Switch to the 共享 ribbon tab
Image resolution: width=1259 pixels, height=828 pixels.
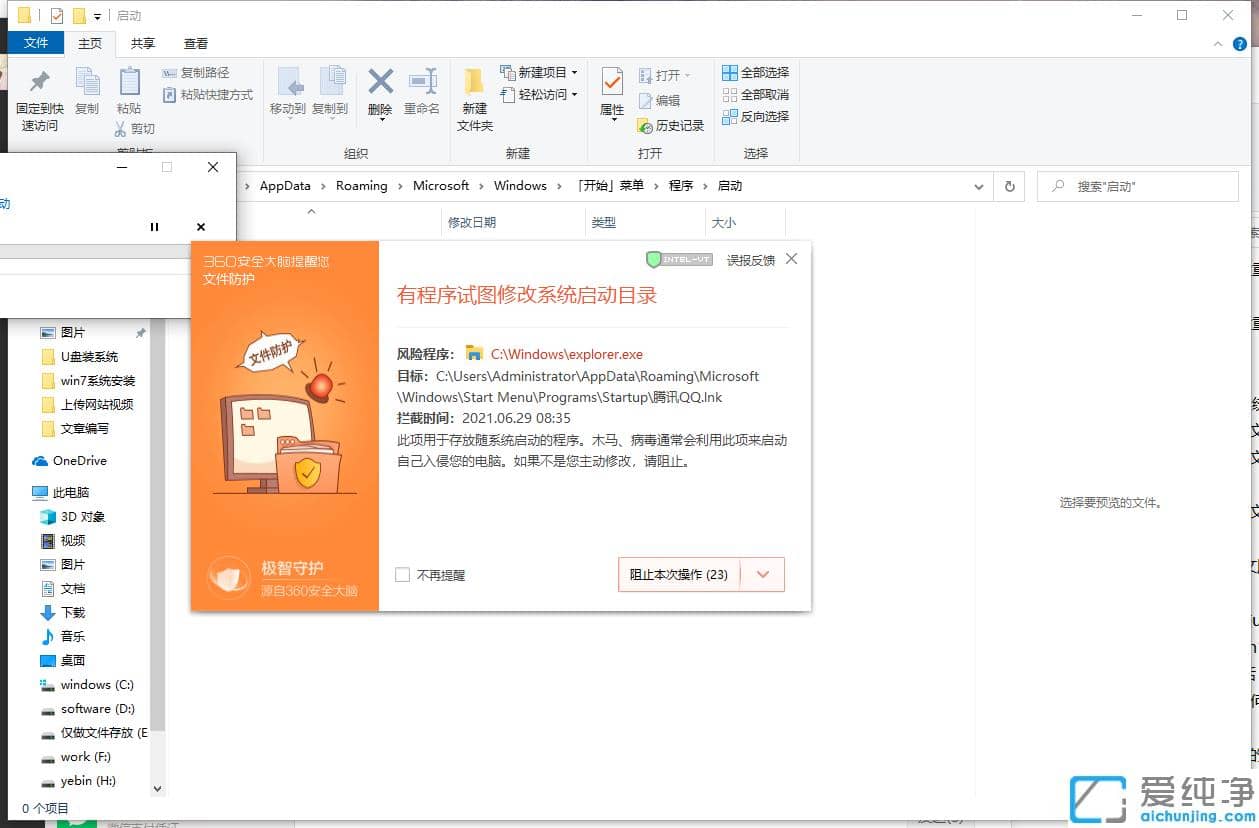(143, 43)
